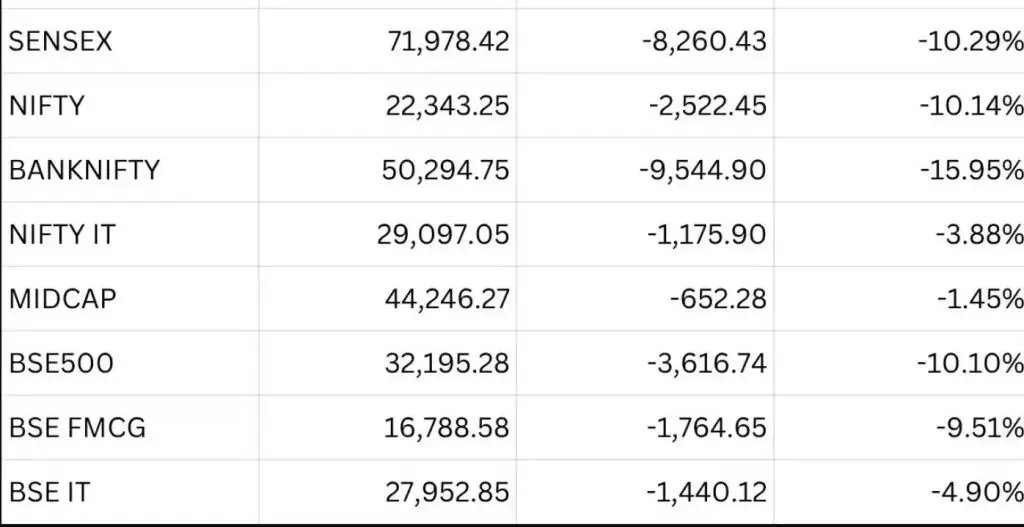Select the BSE500 value 32,195.28

pos(447,363)
